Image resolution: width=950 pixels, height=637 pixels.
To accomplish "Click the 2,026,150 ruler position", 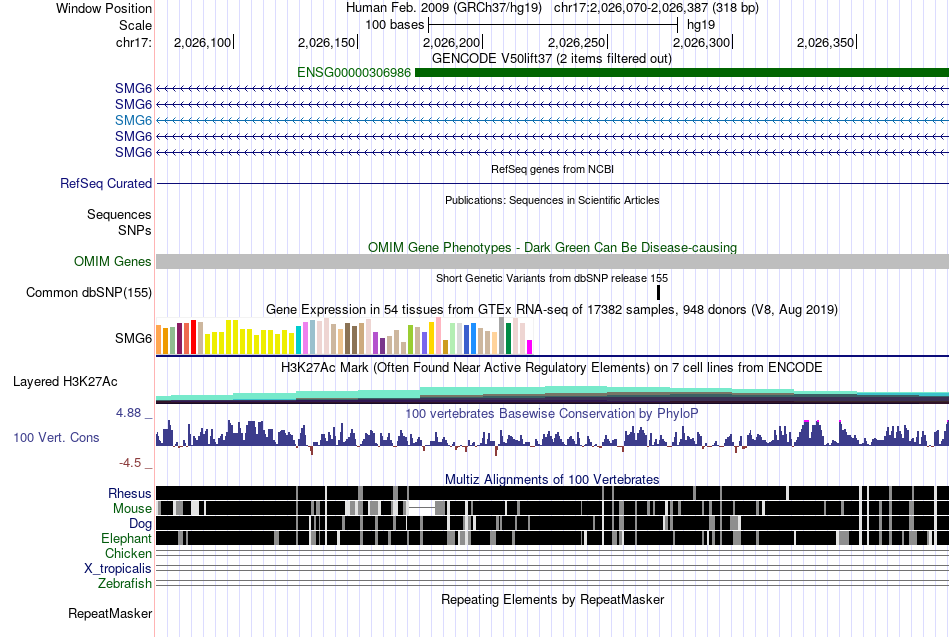I will click(x=327, y=42).
